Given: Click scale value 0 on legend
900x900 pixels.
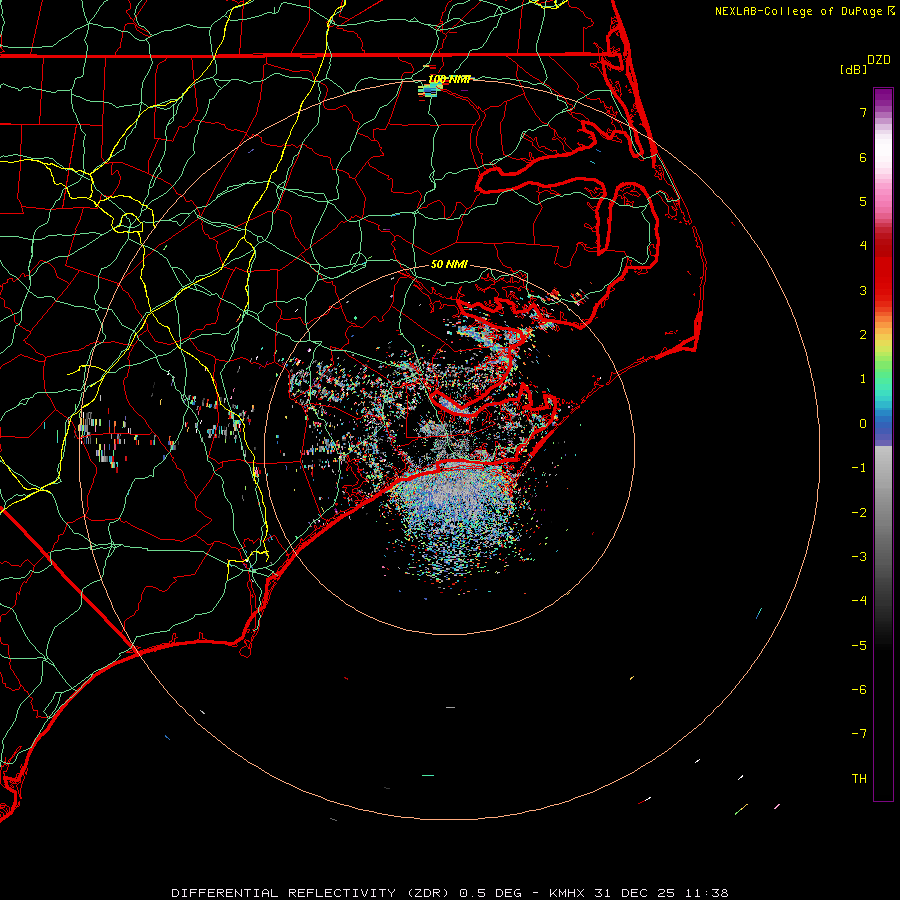Looking at the screenshot, I should pos(863,424).
